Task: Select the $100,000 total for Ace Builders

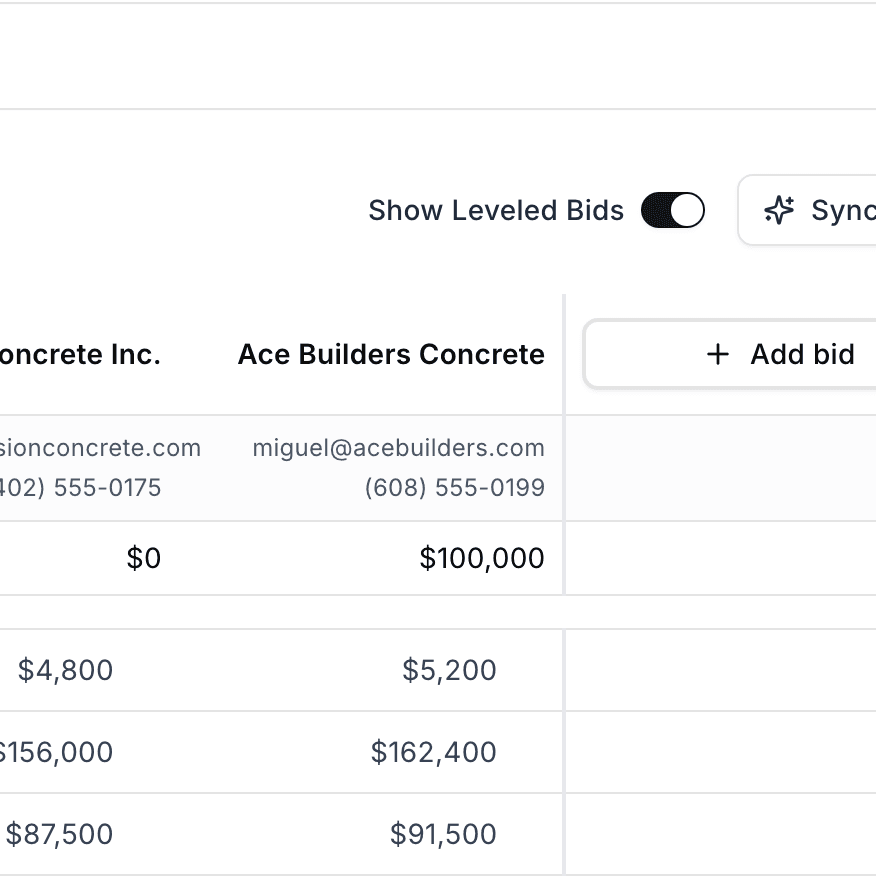Action: click(482, 558)
